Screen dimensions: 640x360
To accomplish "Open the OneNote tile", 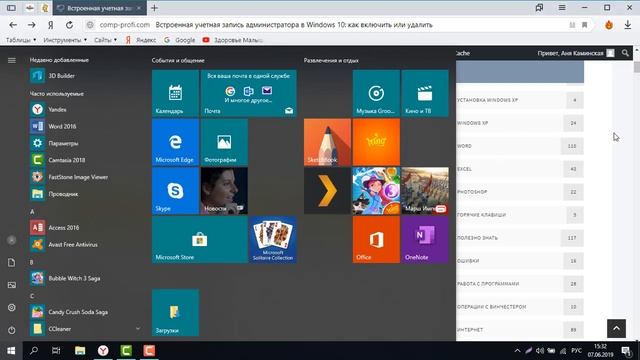I will tap(425, 240).
